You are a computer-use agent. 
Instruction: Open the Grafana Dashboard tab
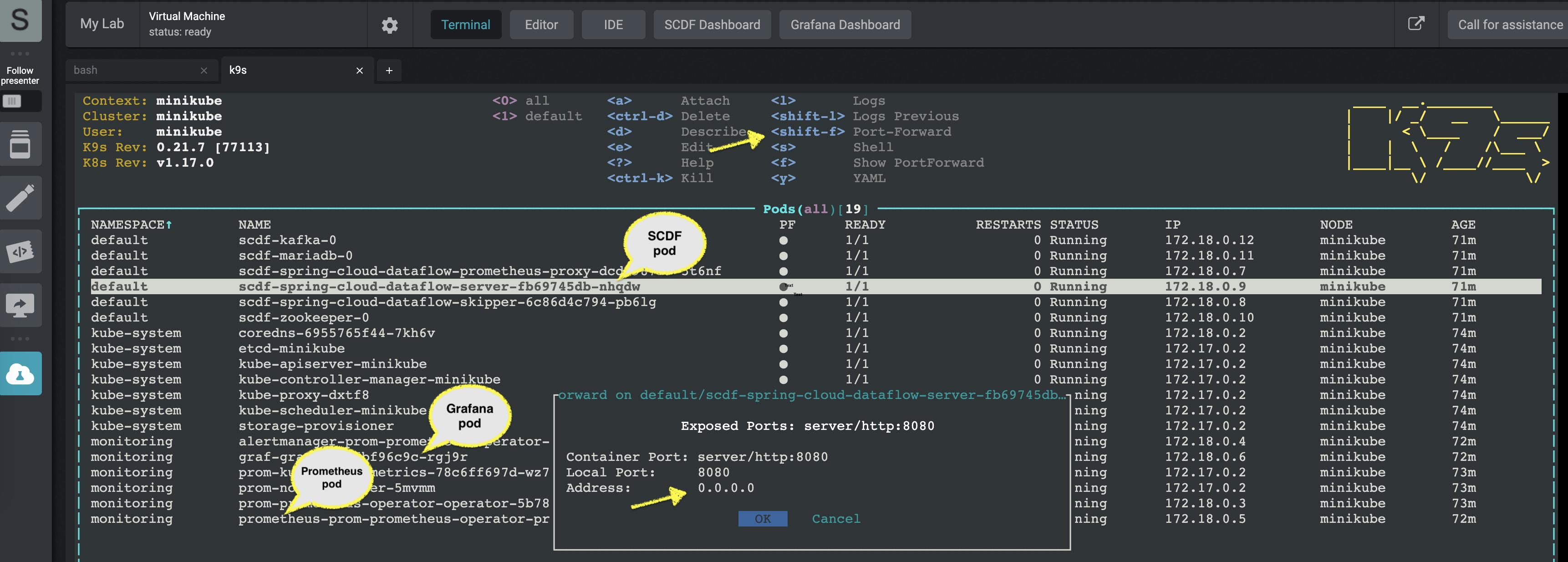coord(844,25)
